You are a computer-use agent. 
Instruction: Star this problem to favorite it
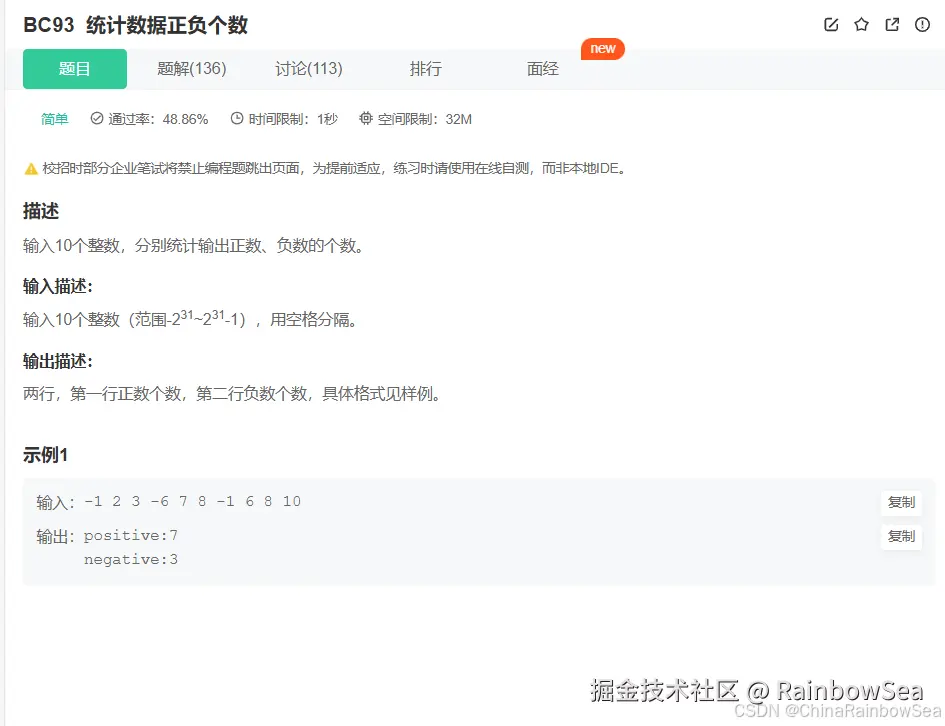coord(861,25)
